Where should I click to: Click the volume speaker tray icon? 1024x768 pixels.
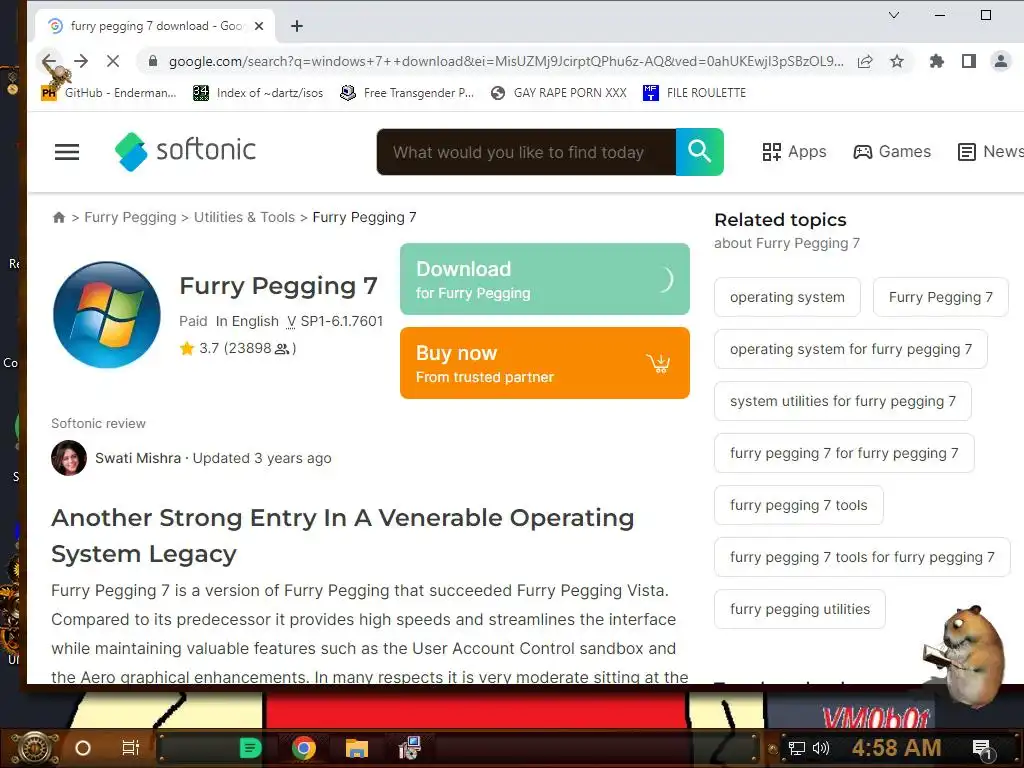tap(821, 748)
